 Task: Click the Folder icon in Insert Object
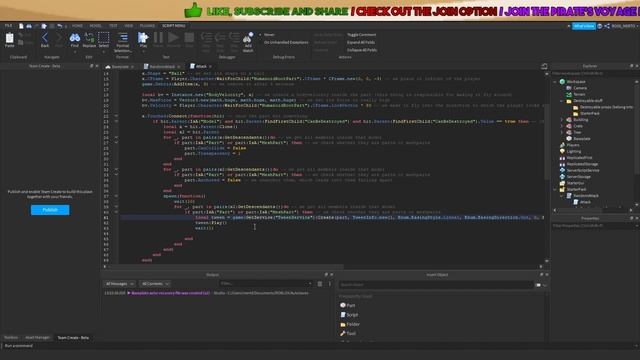[343, 324]
